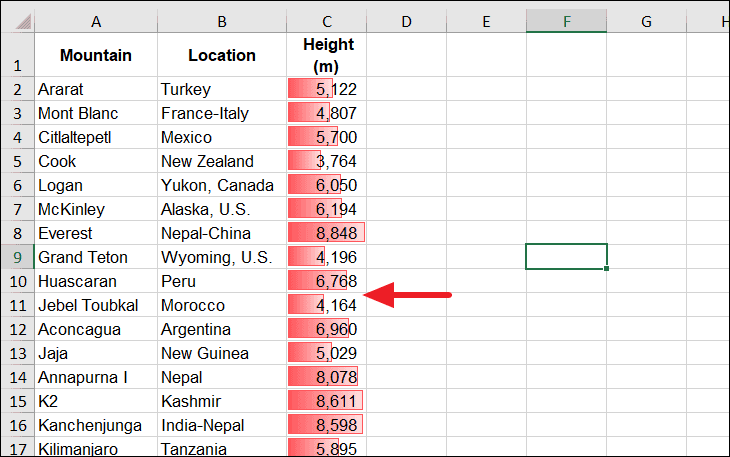The height and width of the screenshot is (457, 730).
Task: Select row 5 header
Action: [x=17, y=161]
